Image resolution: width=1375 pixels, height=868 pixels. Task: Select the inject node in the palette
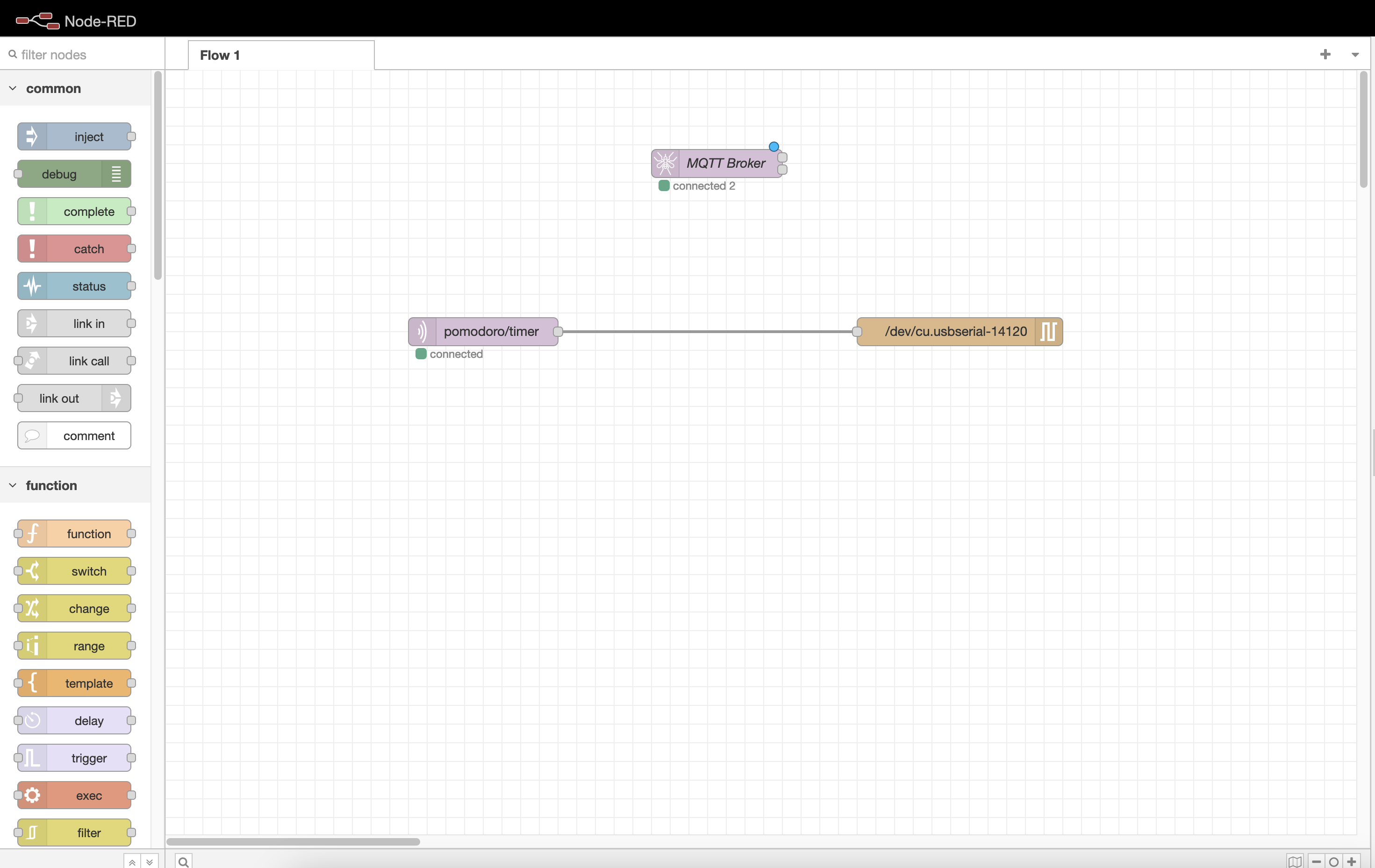click(75, 136)
